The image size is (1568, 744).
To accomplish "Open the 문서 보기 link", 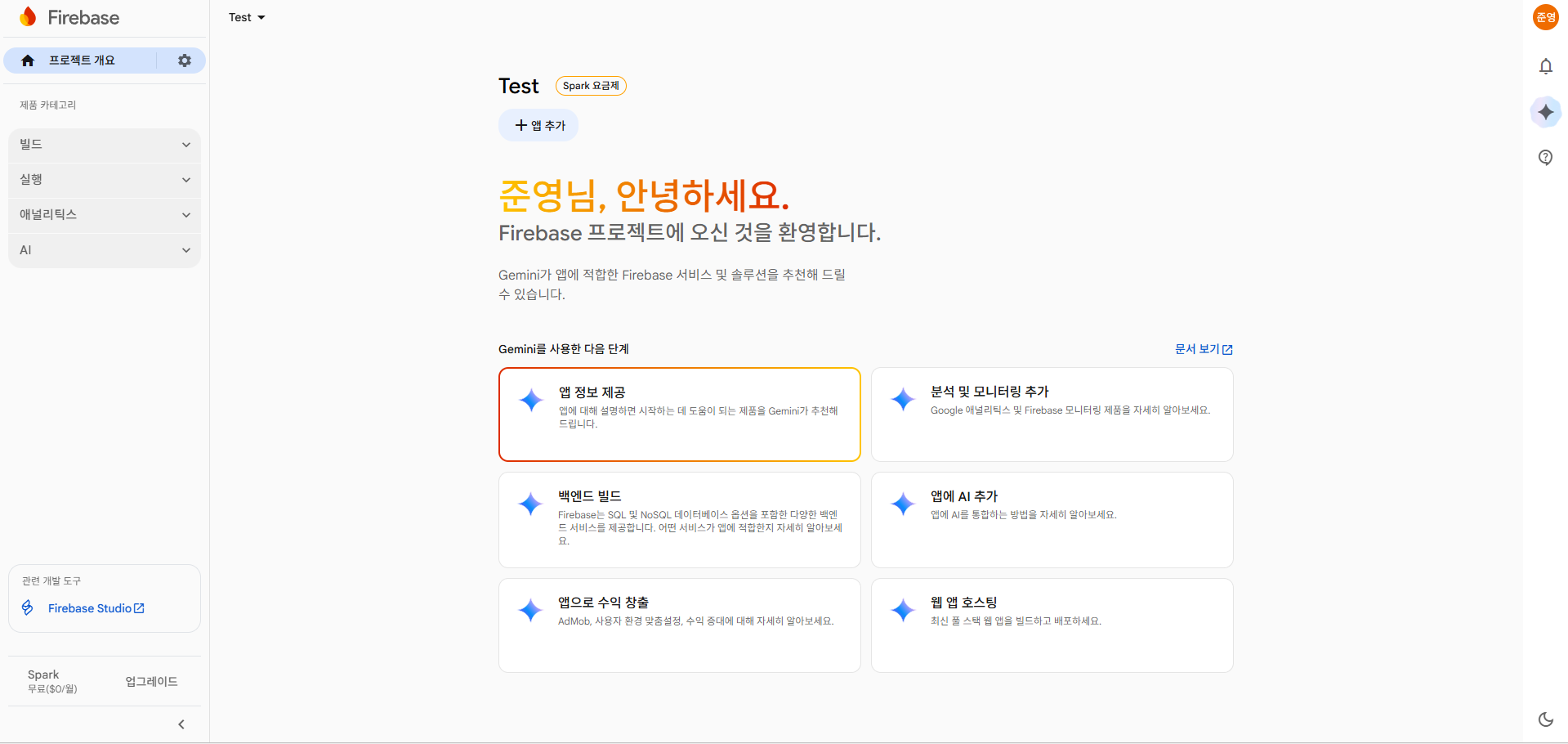I will [x=1204, y=349].
